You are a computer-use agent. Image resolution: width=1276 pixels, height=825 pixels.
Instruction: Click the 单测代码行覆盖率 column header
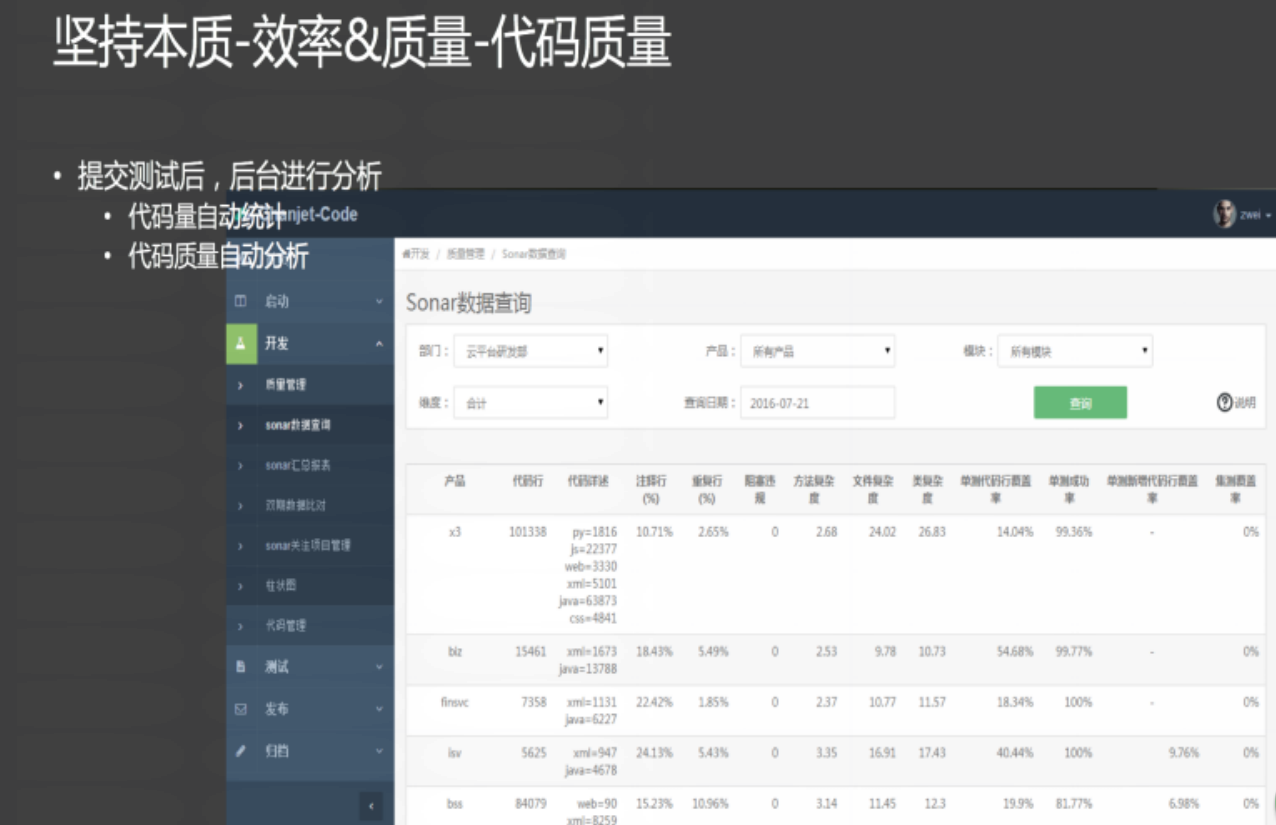click(996, 489)
